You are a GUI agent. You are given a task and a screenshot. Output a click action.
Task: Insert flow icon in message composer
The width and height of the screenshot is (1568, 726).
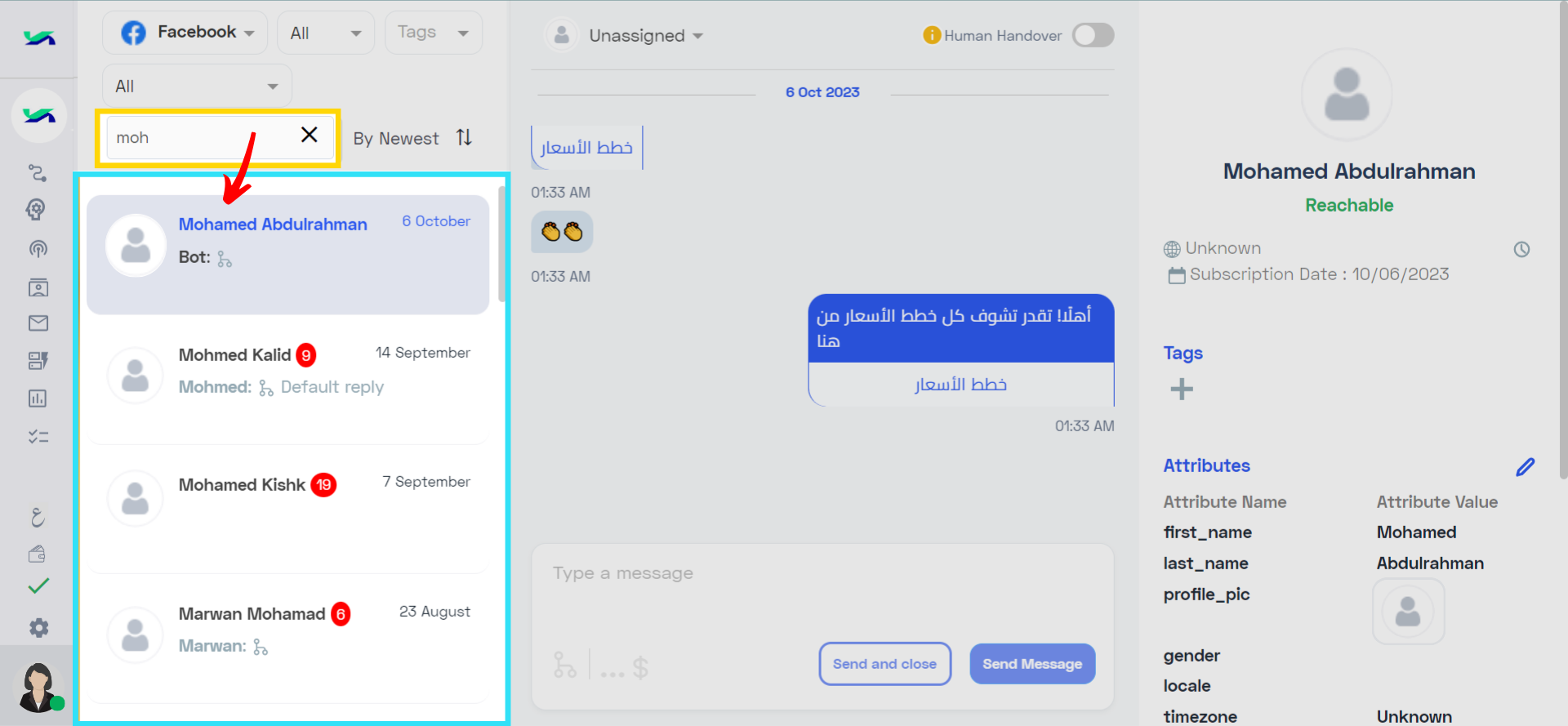(564, 665)
